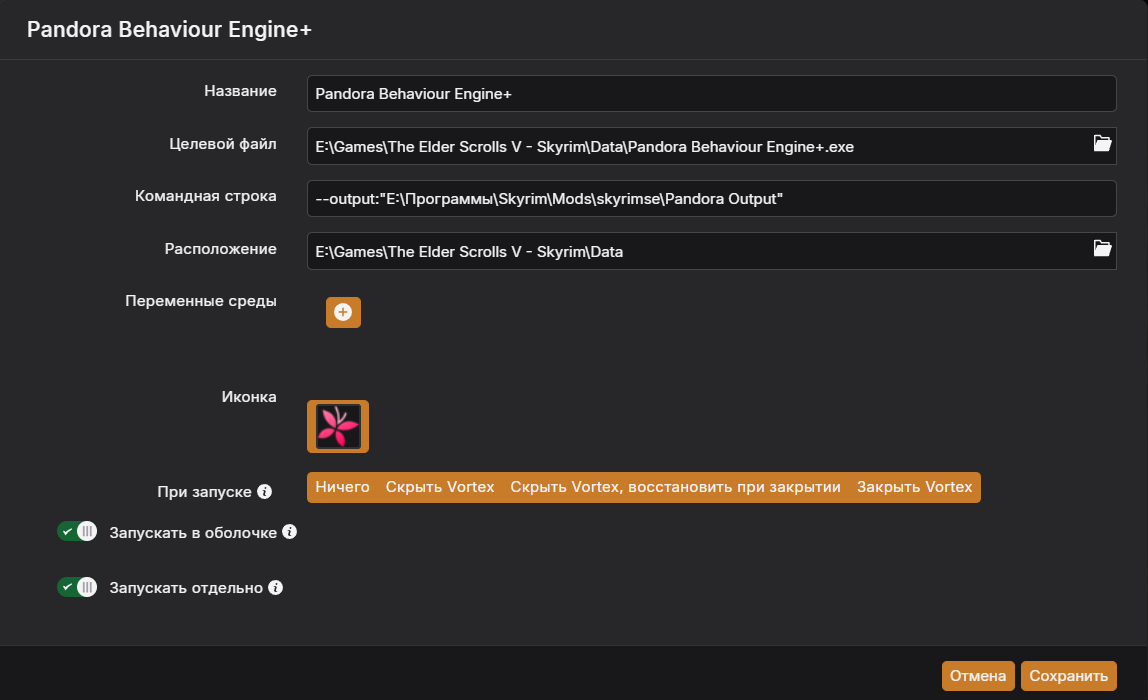1148x700 pixels.
Task: Change the pink flower tool icon
Action: [338, 426]
